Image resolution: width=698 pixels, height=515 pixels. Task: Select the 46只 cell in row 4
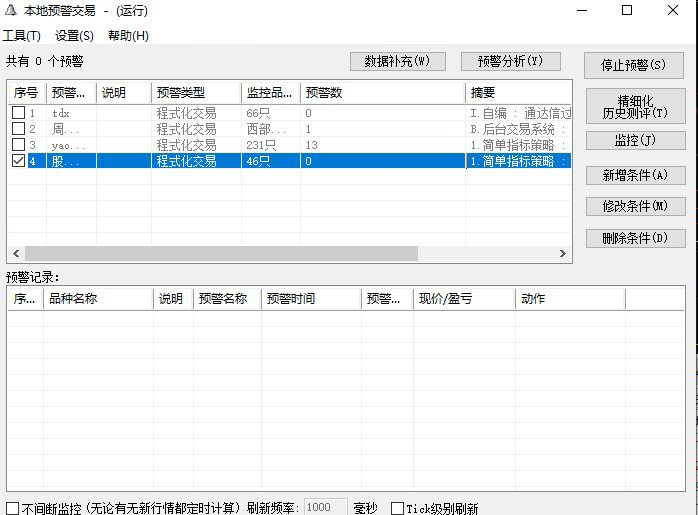click(271, 161)
